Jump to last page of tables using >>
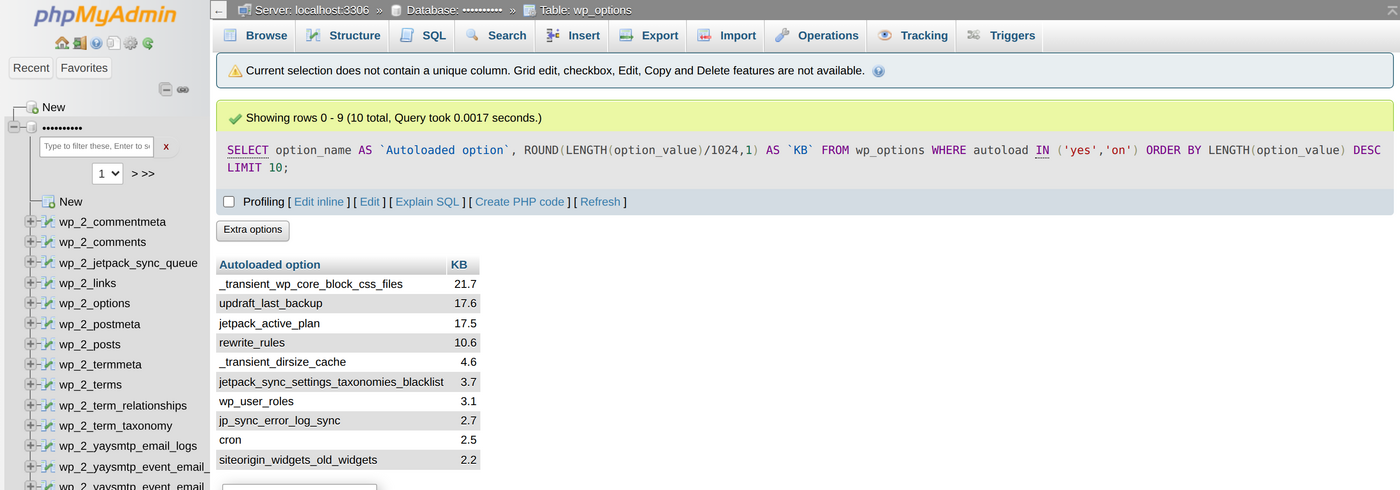 click(x=147, y=174)
